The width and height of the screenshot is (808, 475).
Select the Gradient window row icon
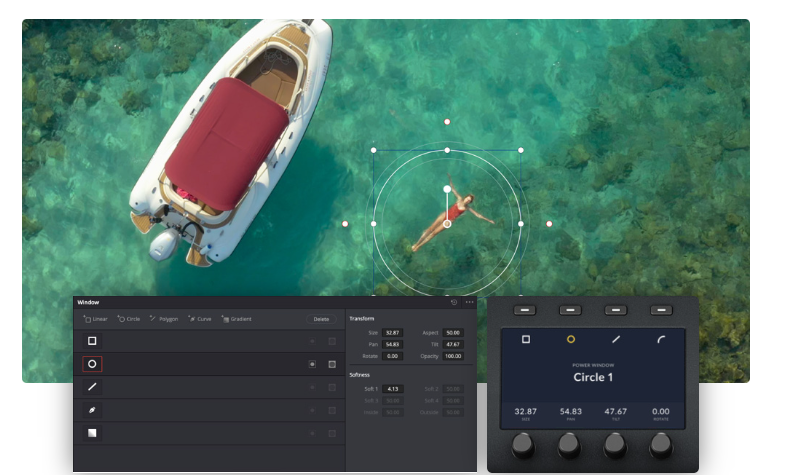(92, 433)
